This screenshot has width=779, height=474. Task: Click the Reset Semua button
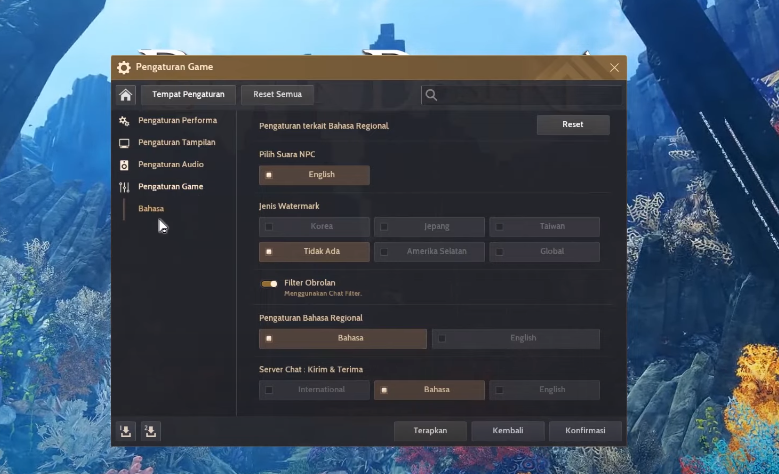(277, 95)
